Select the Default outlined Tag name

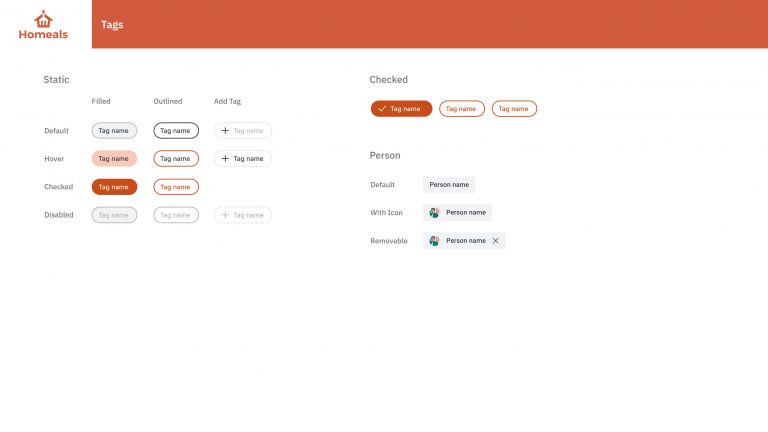176,131
